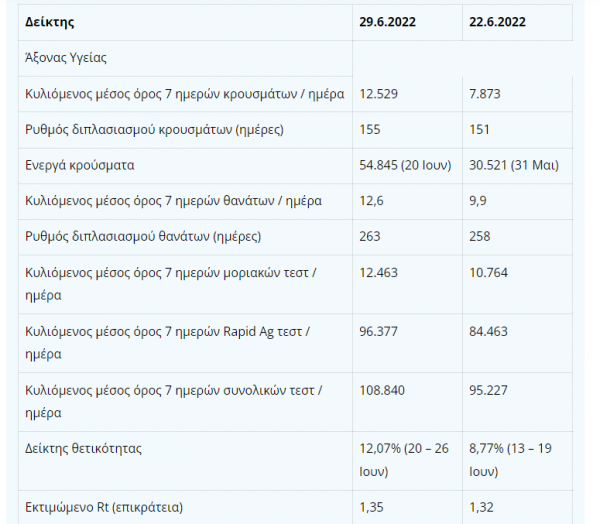Select the 12,6 deaths average value
Viewport: 600px width, 524px height.
click(x=371, y=201)
